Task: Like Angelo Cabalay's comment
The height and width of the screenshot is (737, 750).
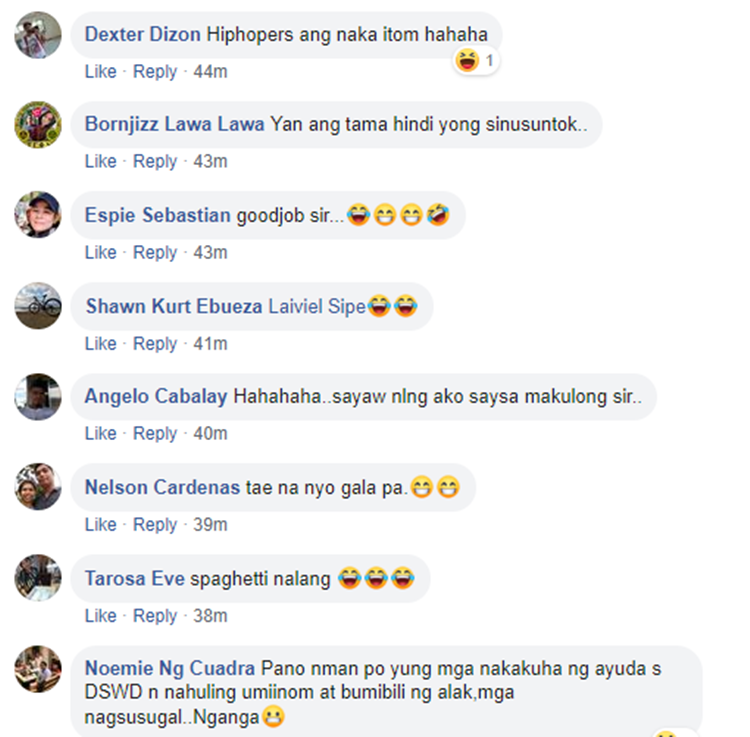Action: coord(100,434)
